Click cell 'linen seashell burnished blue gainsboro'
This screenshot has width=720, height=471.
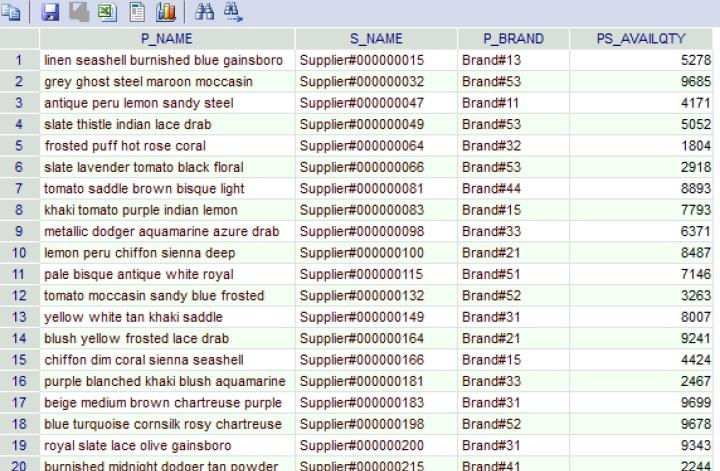point(167,60)
